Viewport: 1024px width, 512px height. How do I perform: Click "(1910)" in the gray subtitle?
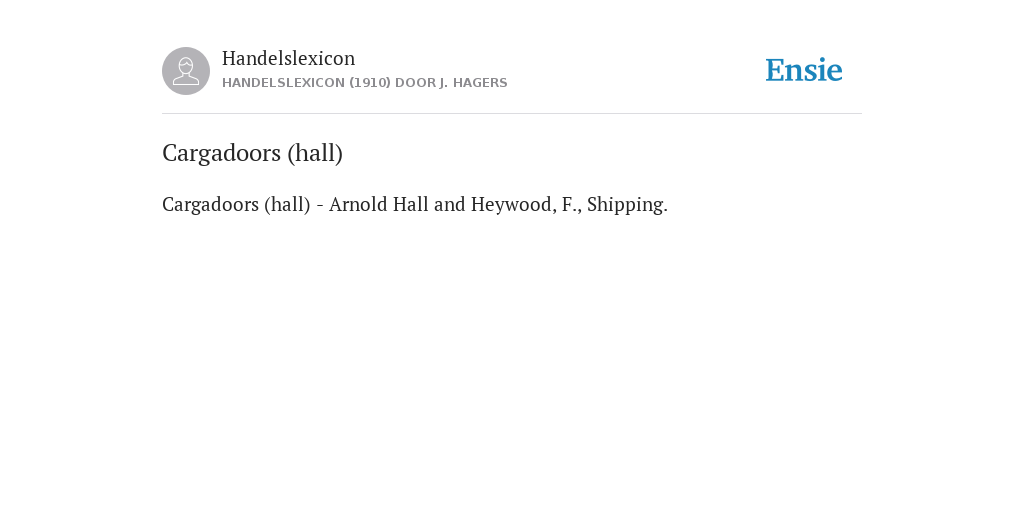click(x=370, y=83)
